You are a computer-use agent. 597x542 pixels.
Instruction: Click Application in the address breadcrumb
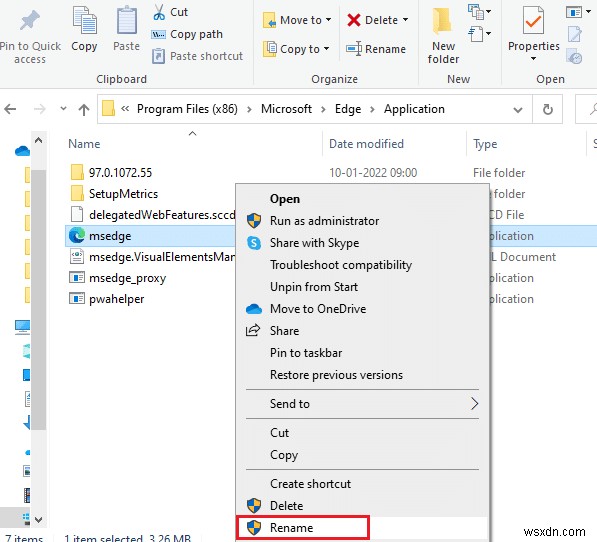tap(414, 109)
